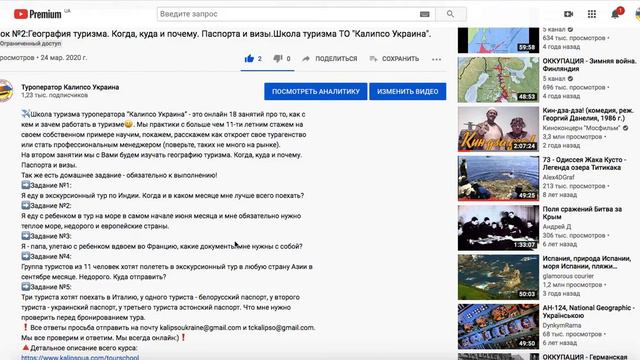Click the channel avatar of Калипсо Украина
This screenshot has width=640, height=360.
click(x=6, y=91)
